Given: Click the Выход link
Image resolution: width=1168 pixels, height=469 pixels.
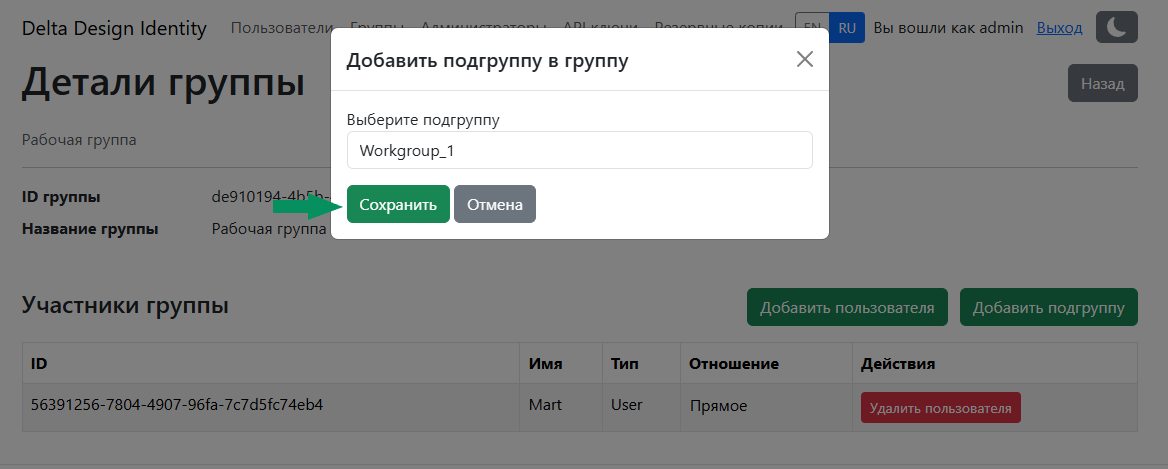Looking at the screenshot, I should (1059, 28).
